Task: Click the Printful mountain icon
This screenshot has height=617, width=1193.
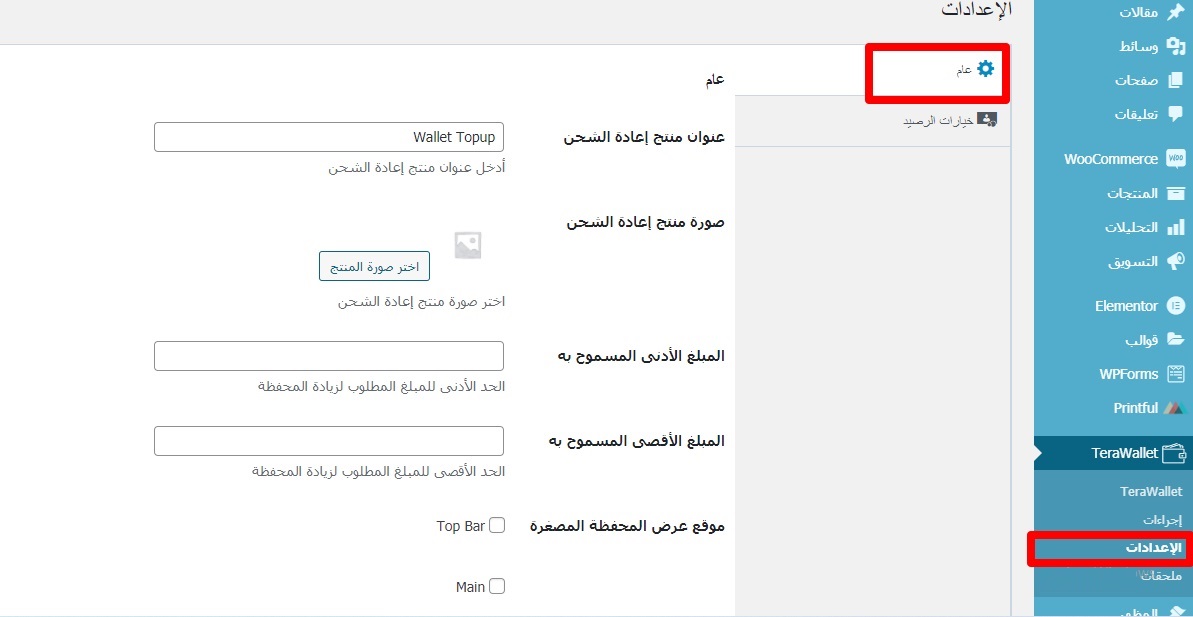Action: click(1175, 408)
